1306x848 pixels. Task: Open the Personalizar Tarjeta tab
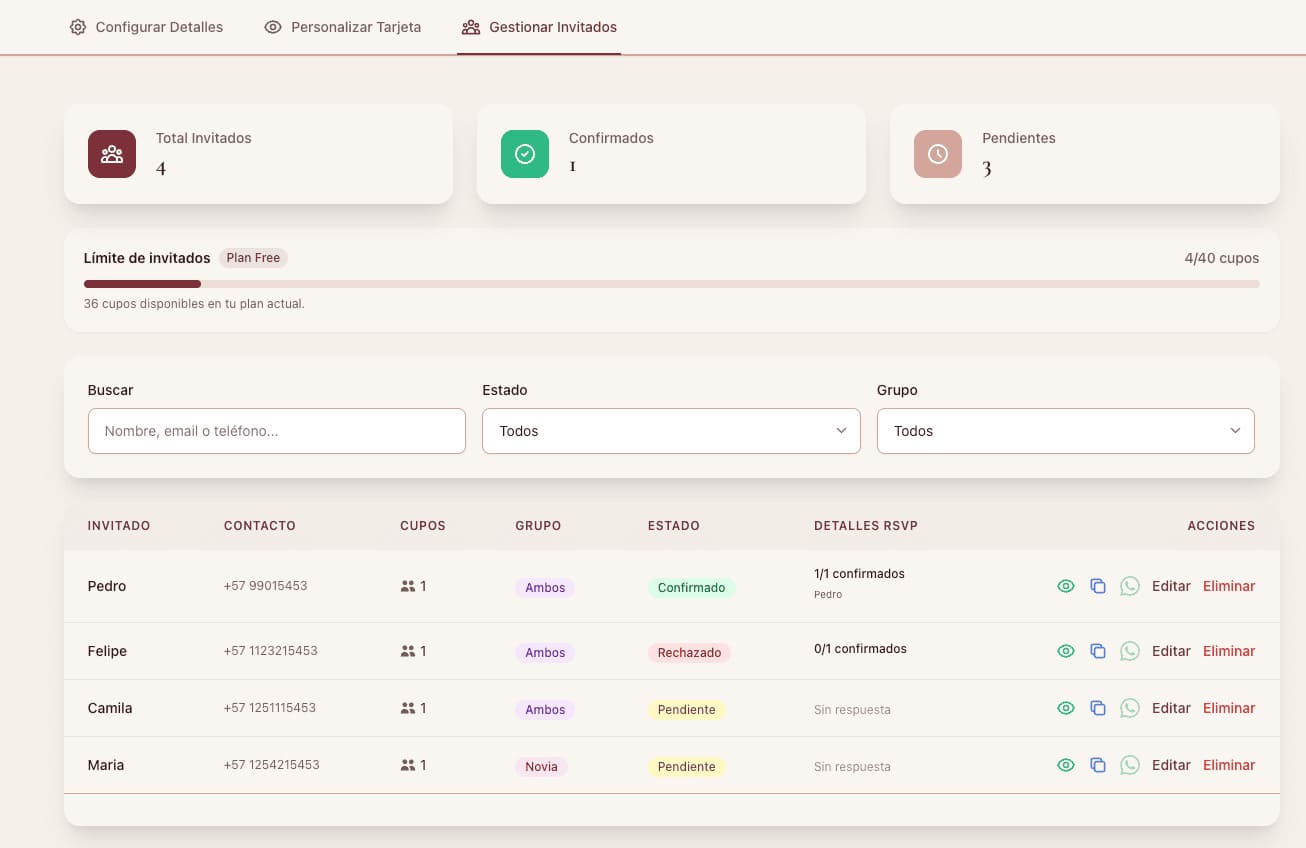[343, 27]
